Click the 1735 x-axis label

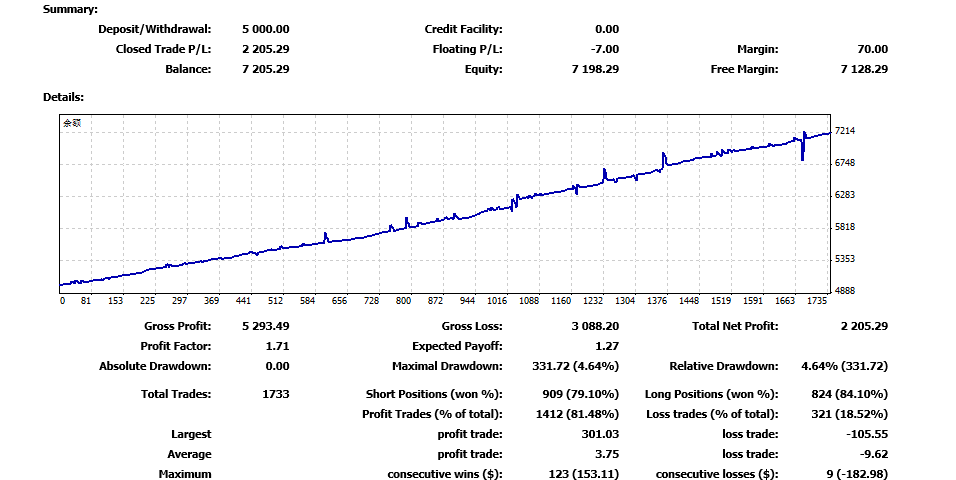click(x=816, y=301)
